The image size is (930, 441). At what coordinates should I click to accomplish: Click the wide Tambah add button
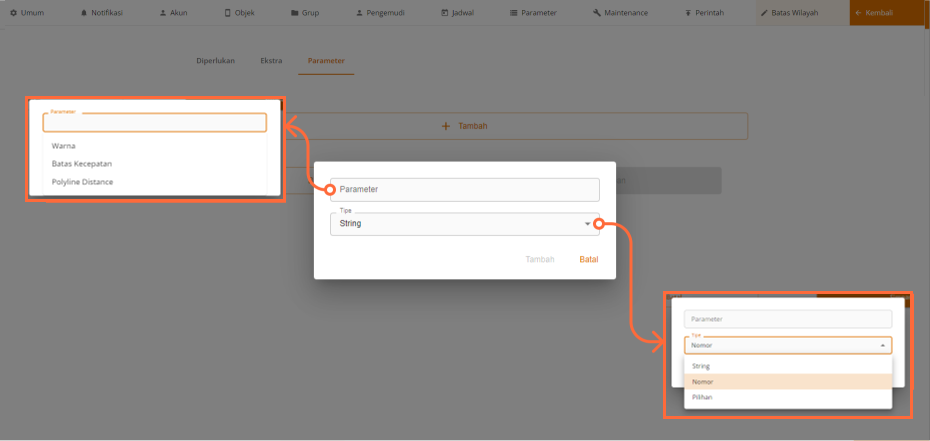pyautogui.click(x=464, y=126)
